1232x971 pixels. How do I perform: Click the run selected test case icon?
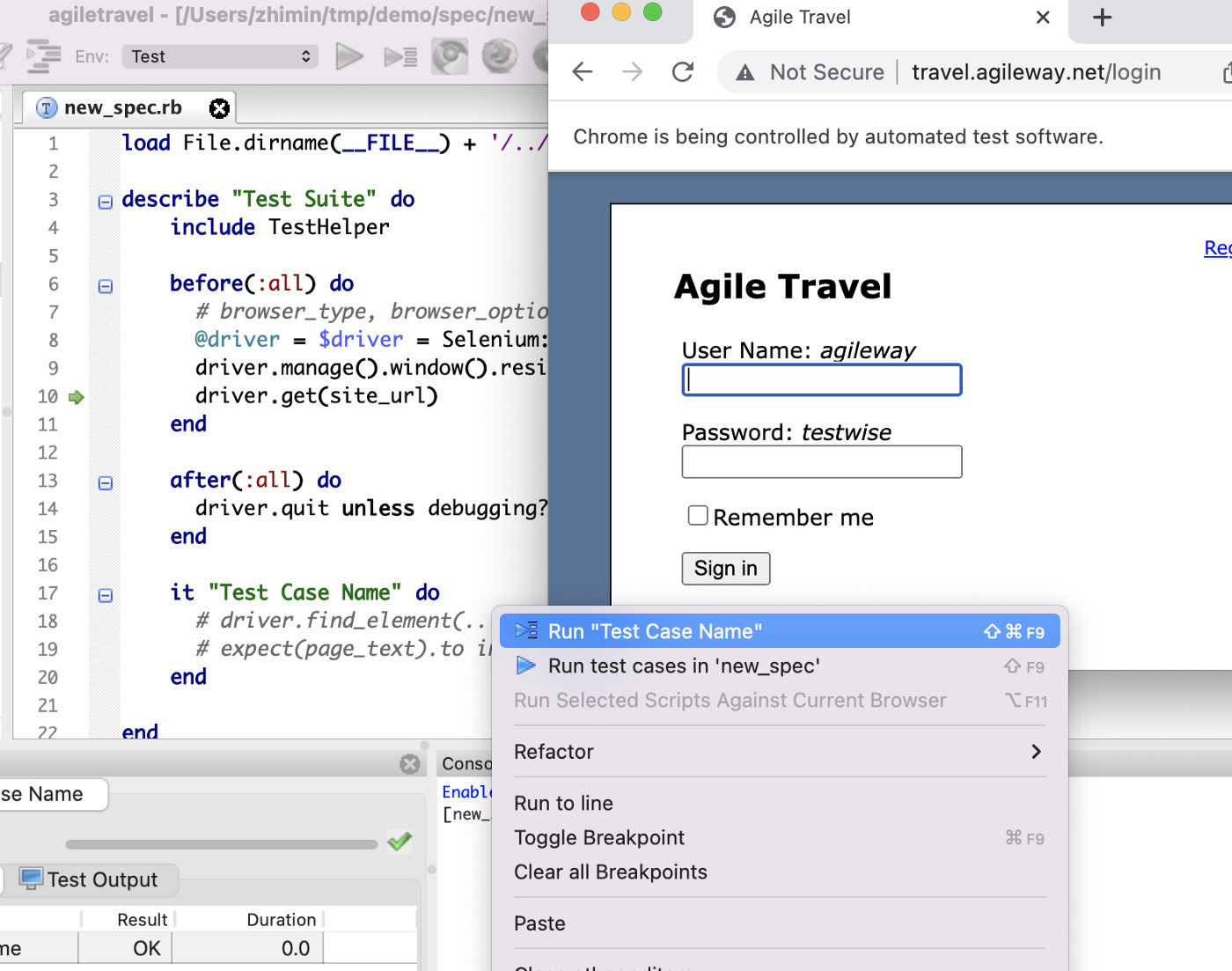[400, 57]
